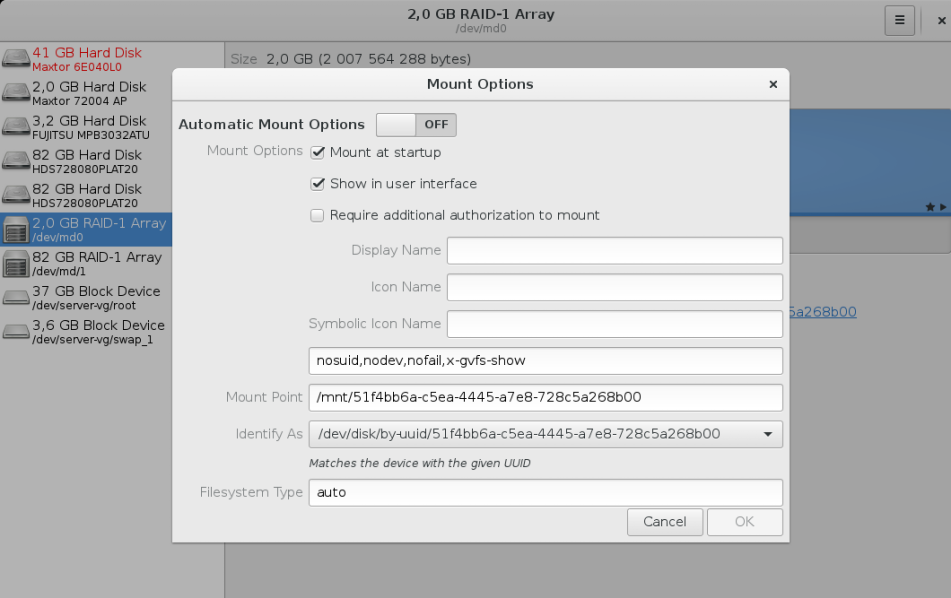The image size is (951, 598).
Task: Select the 41 GB Maxtor hard disk icon
Action: 16,59
